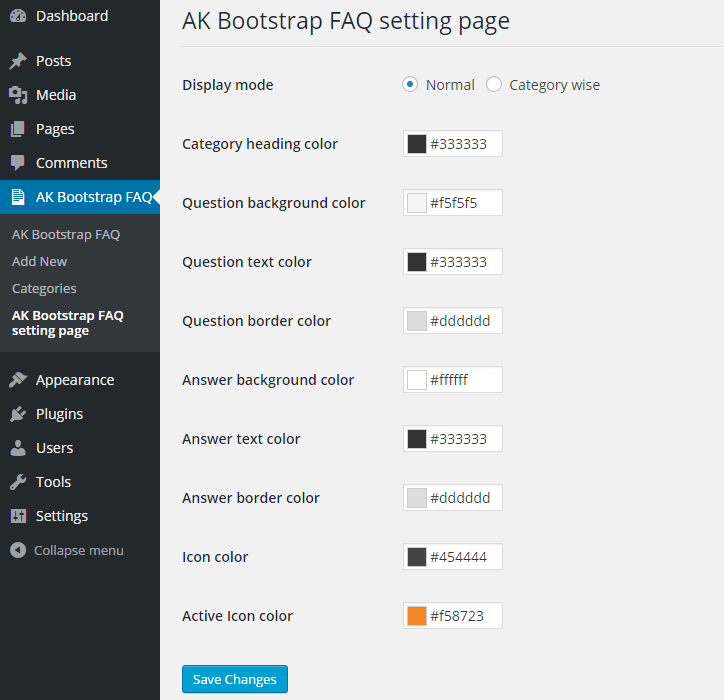Click the page title heading text
Image resolution: width=724 pixels, height=700 pixels.
346,22
